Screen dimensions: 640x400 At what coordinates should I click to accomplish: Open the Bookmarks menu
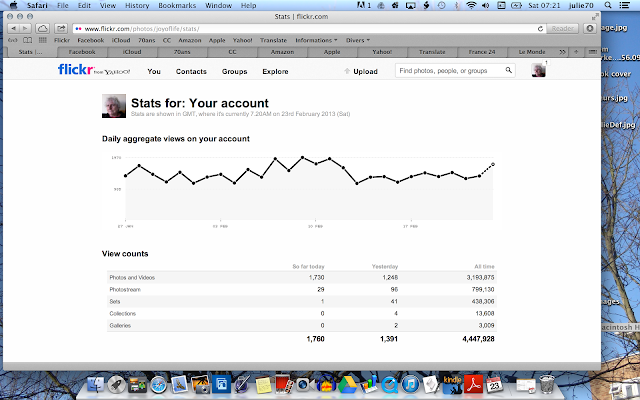click(x=177, y=5)
